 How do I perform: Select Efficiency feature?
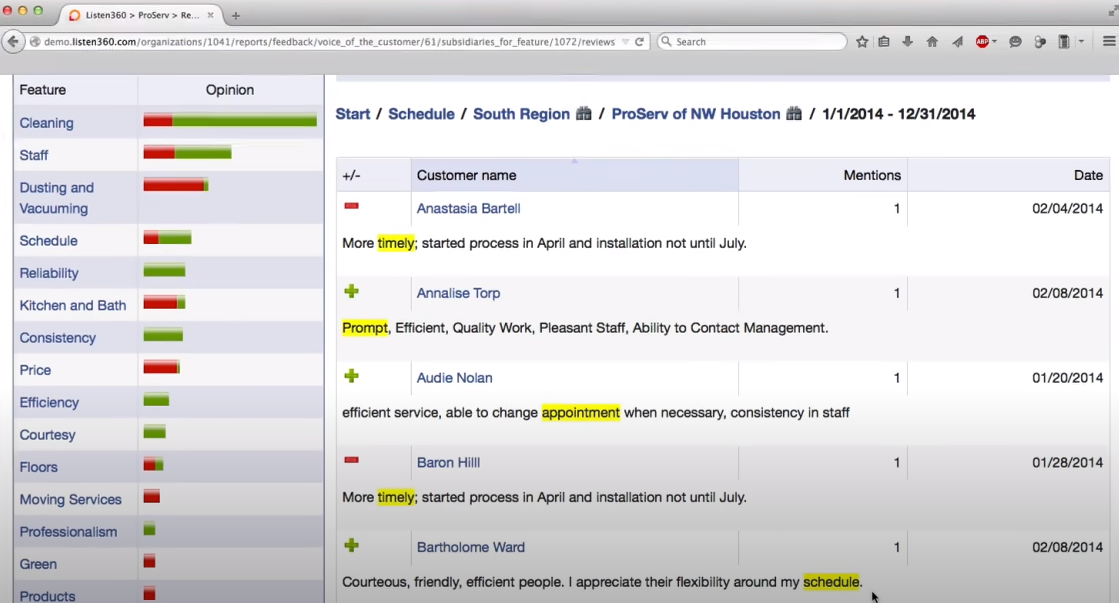pyautogui.click(x=49, y=402)
